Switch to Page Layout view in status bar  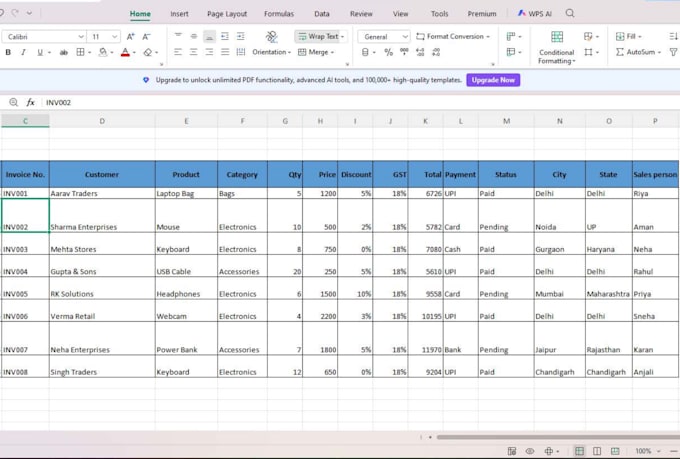tap(597, 451)
